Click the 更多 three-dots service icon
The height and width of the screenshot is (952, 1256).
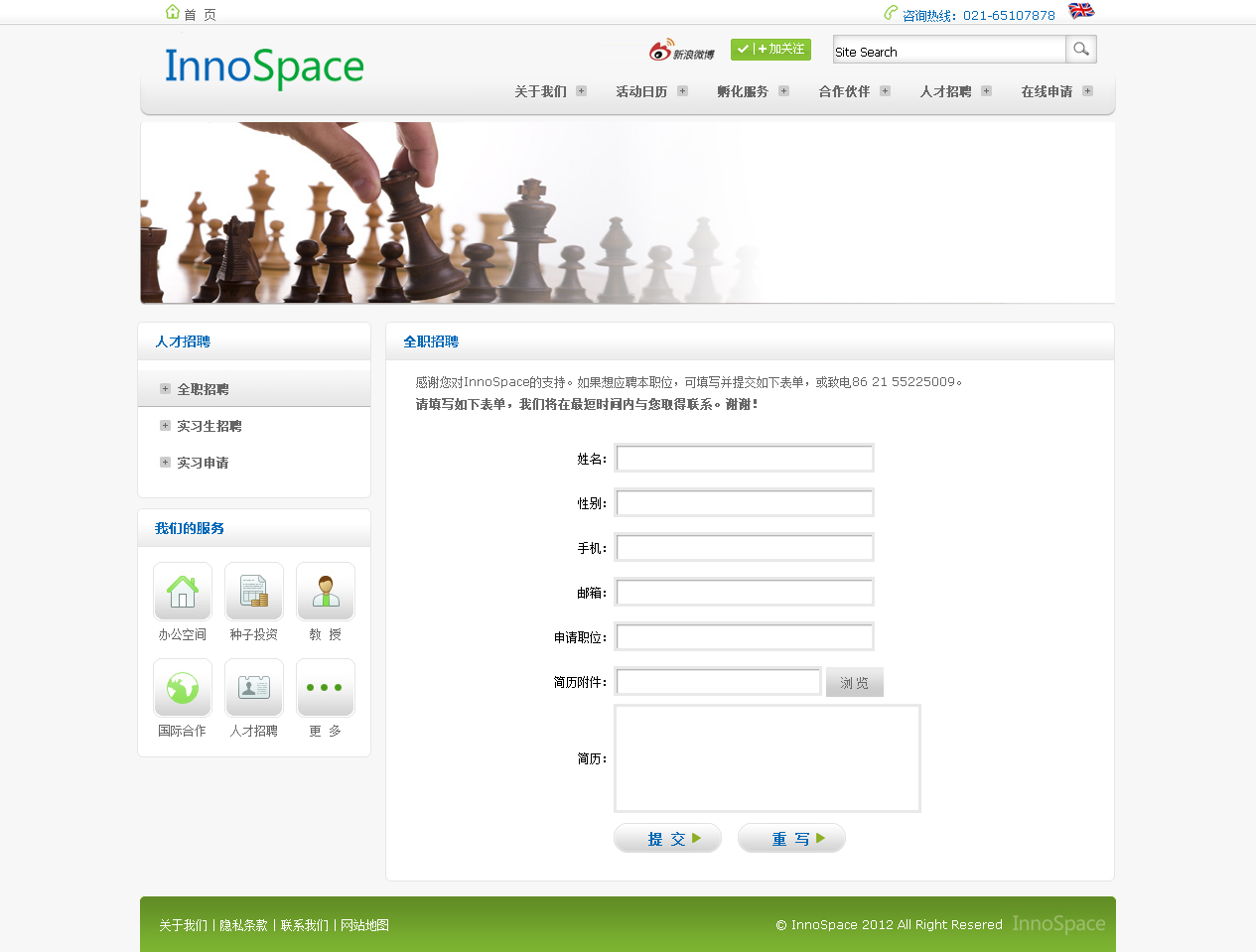coord(326,688)
